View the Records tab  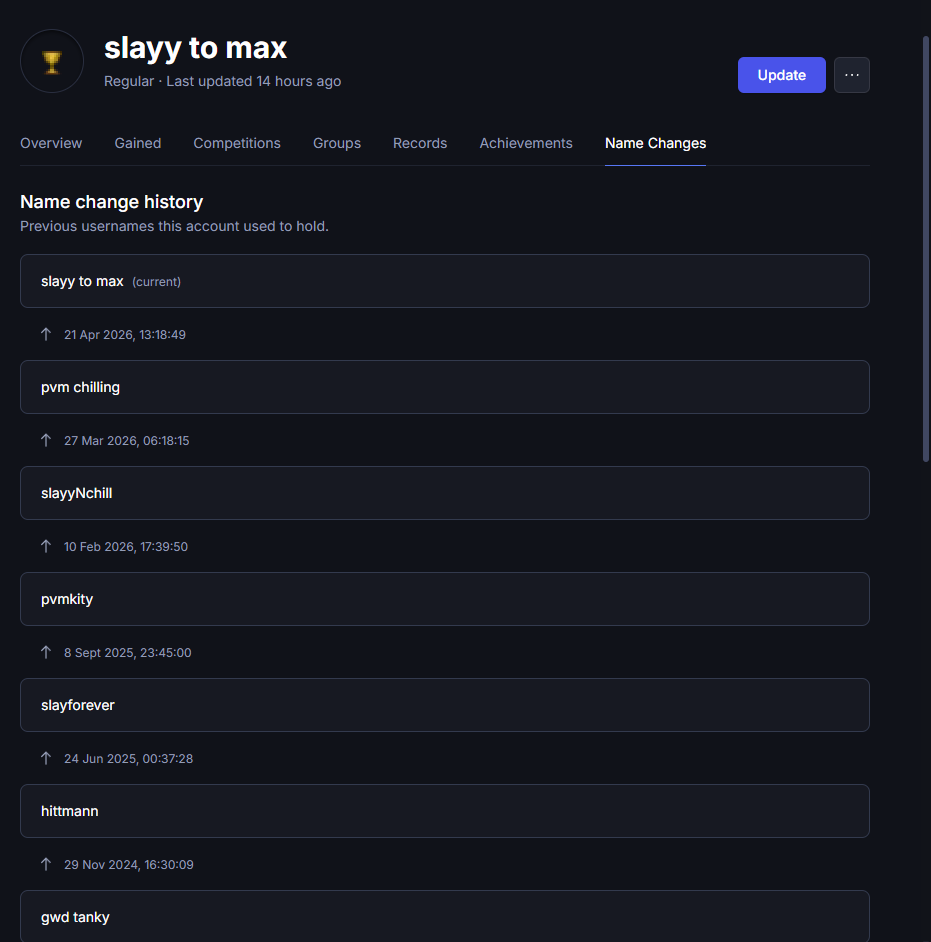coord(420,143)
